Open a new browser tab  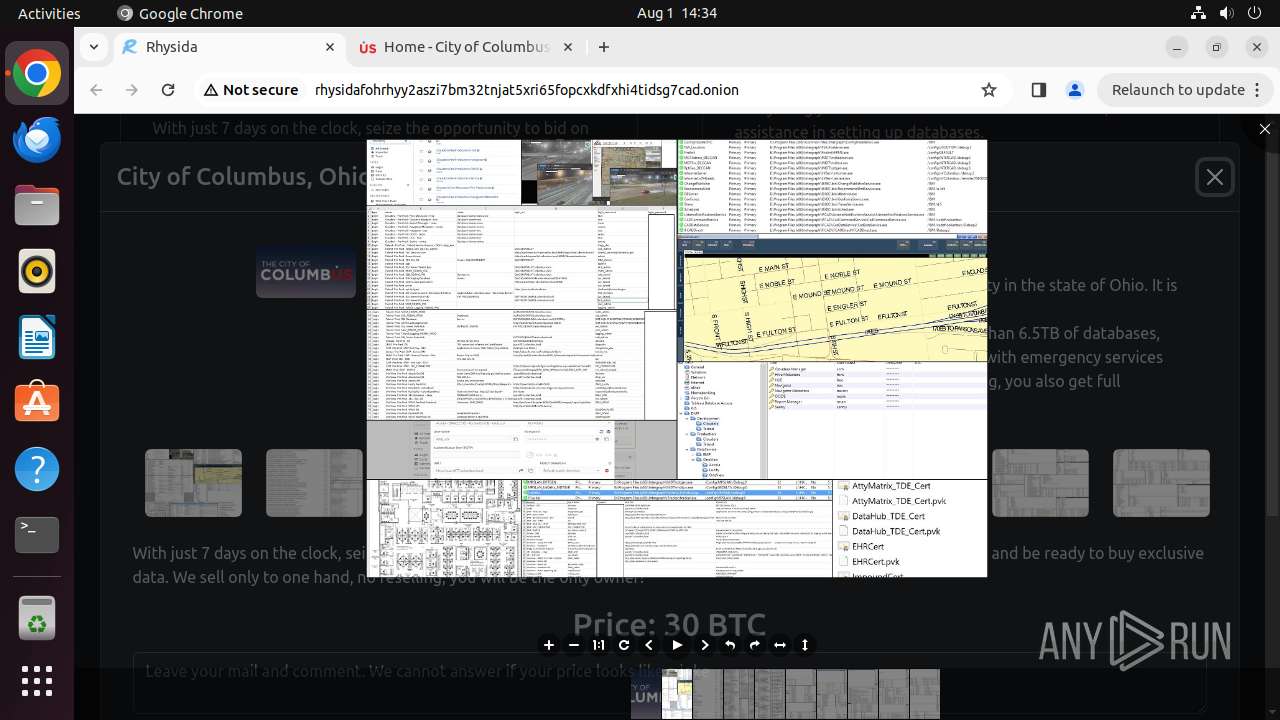coord(603,47)
